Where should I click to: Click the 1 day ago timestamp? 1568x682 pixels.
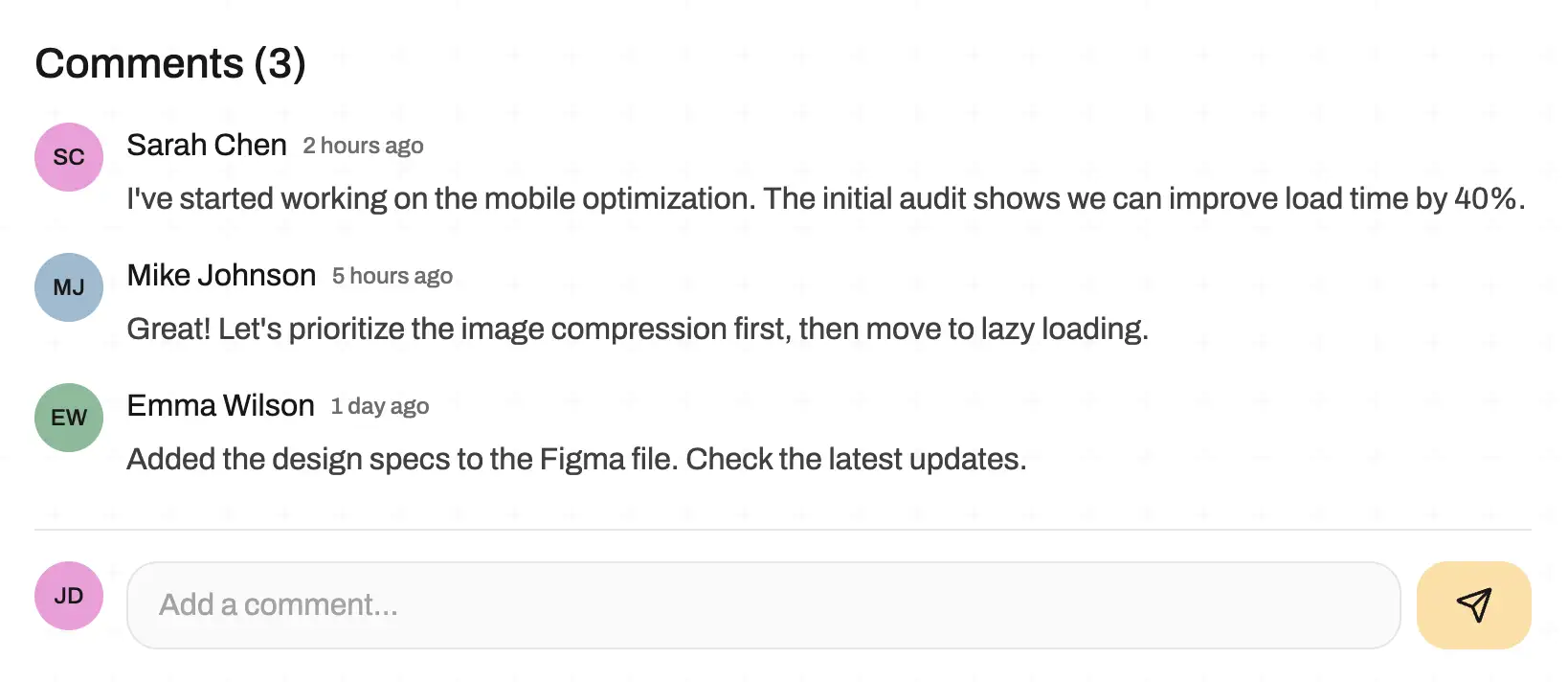pos(379,406)
